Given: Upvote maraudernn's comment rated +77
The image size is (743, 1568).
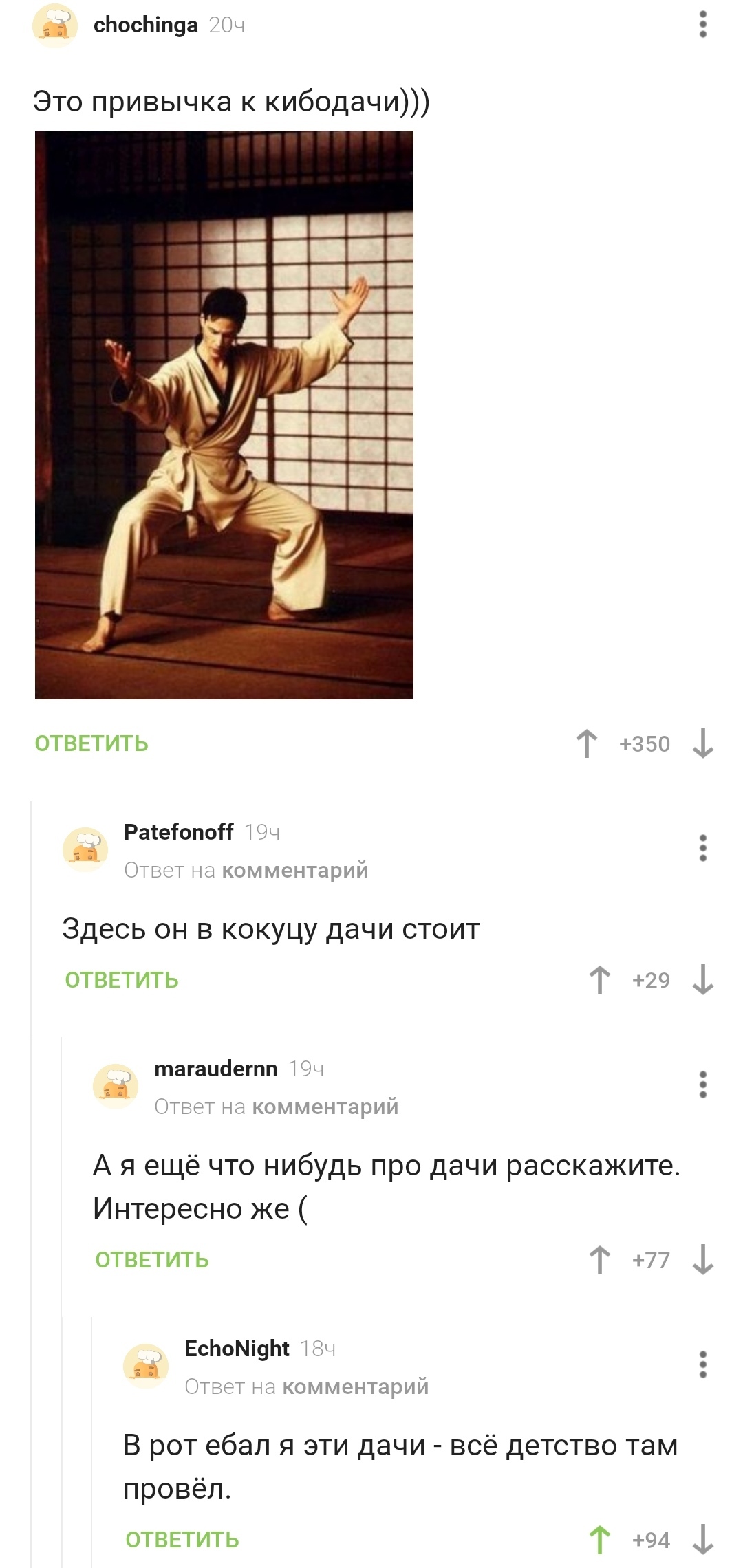Looking at the screenshot, I should click(x=600, y=1260).
